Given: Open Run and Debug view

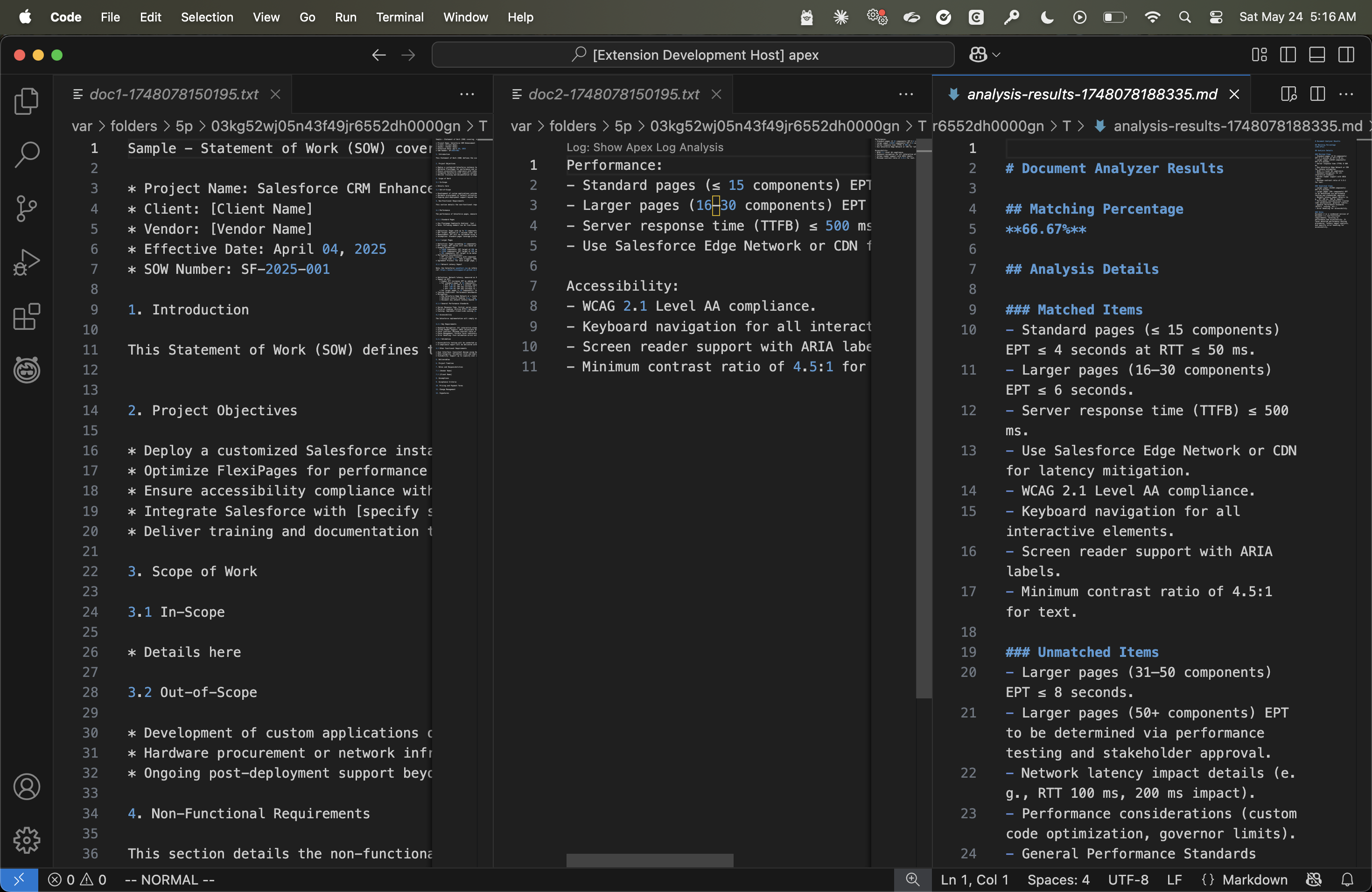Looking at the screenshot, I should tap(27, 263).
